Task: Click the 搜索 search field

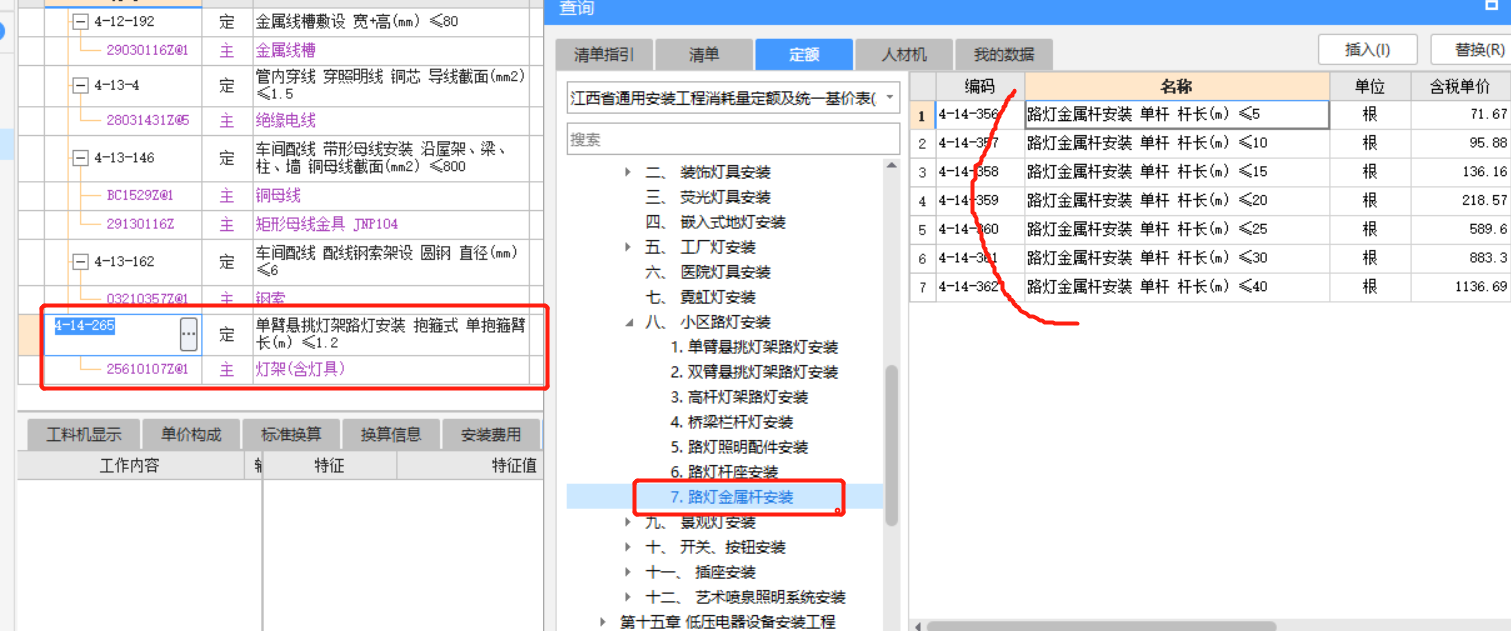Action: [733, 139]
